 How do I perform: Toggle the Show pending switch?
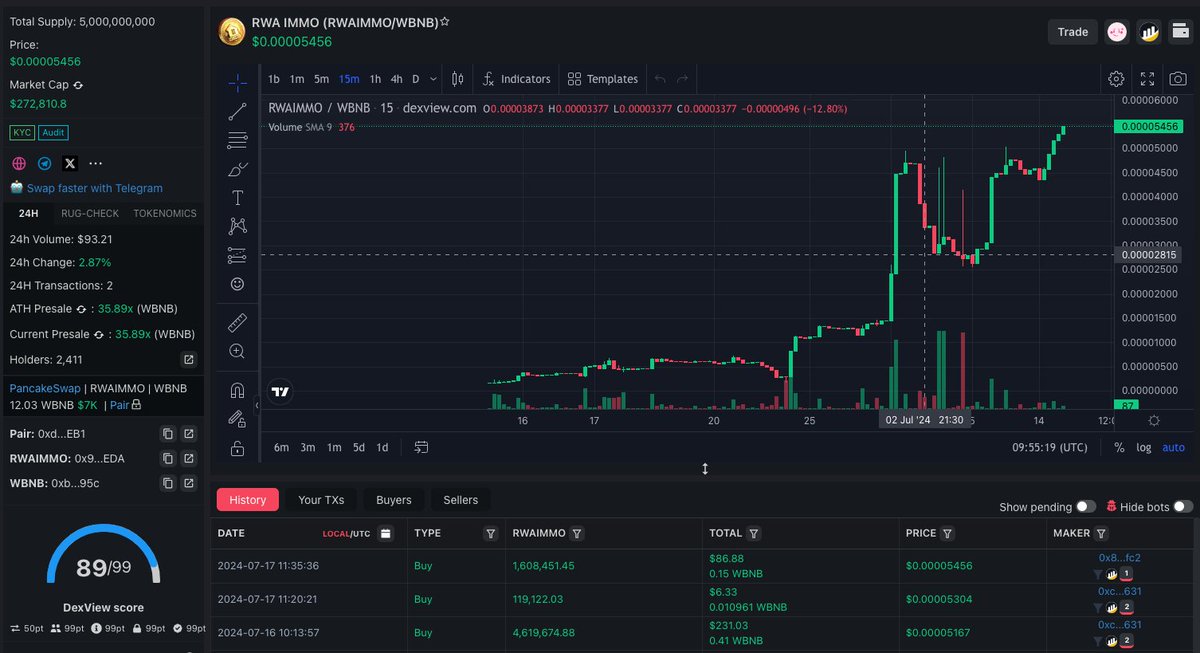[1086, 507]
